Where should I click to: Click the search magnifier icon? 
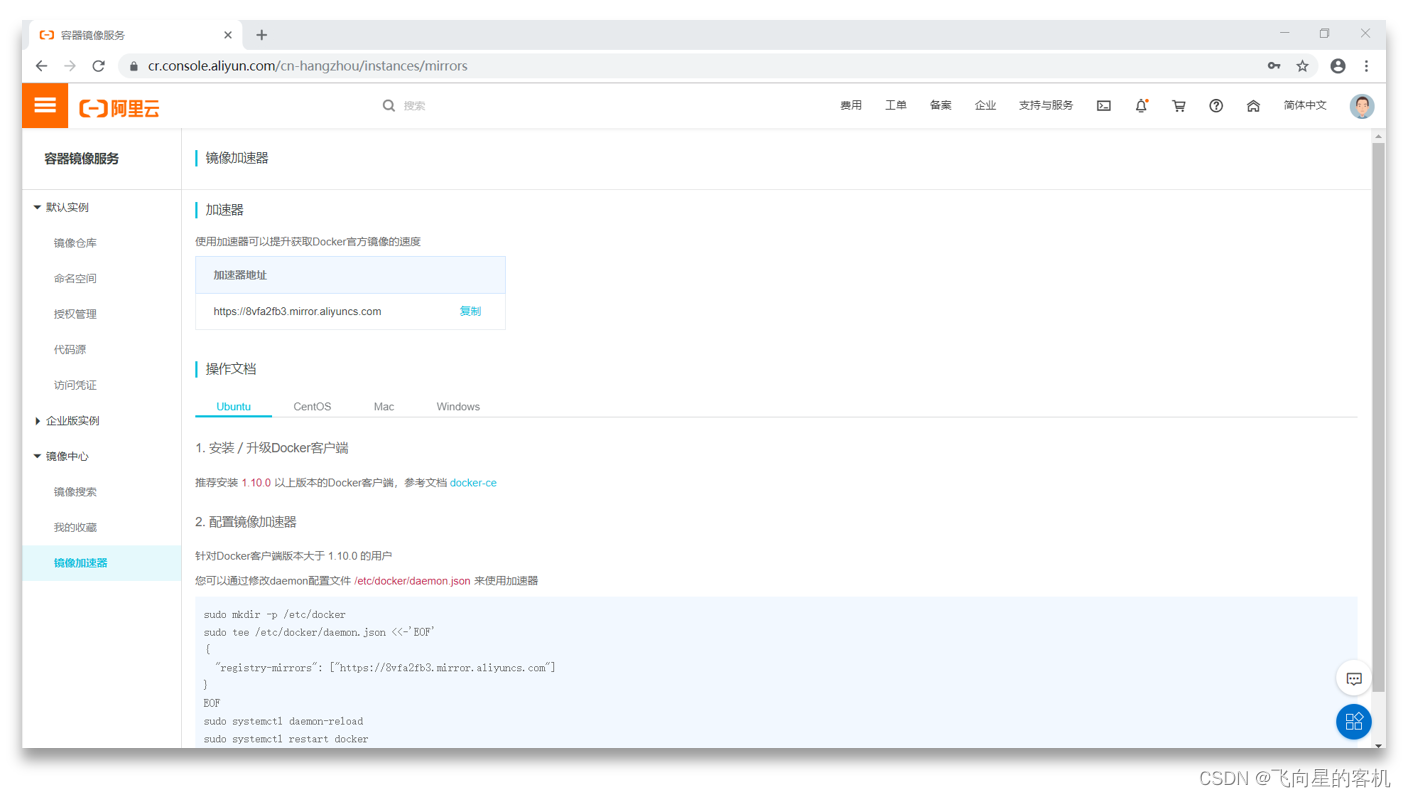coord(389,105)
